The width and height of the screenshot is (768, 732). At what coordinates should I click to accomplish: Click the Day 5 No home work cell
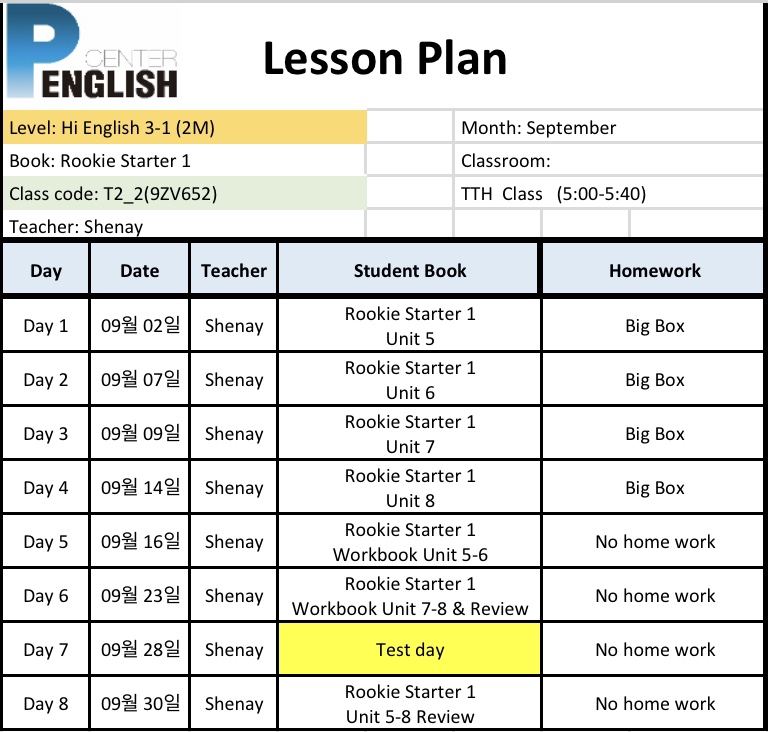point(654,541)
